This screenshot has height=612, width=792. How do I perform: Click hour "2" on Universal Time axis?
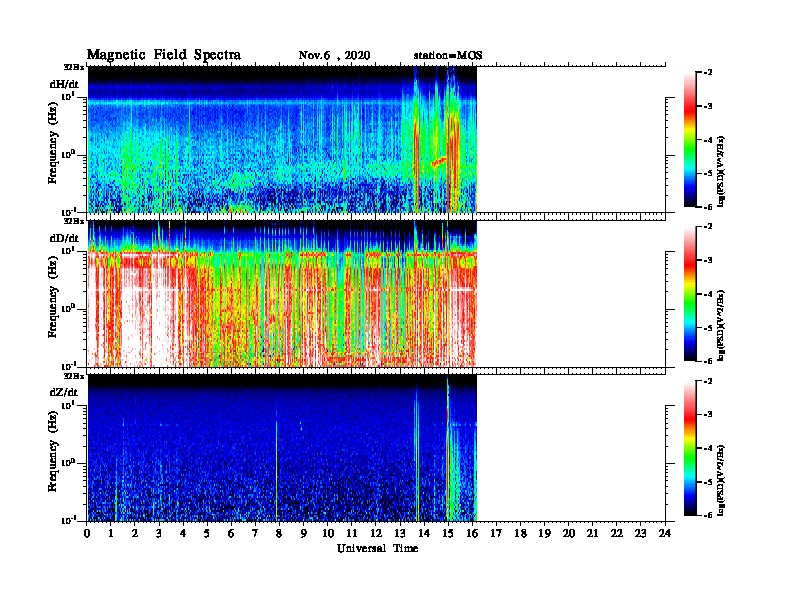point(135,534)
